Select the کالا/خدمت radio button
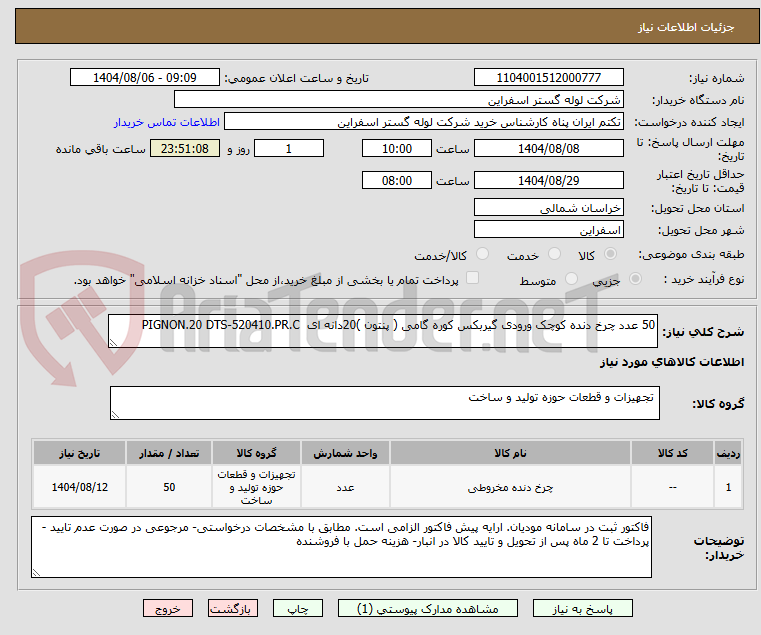 tap(482, 253)
